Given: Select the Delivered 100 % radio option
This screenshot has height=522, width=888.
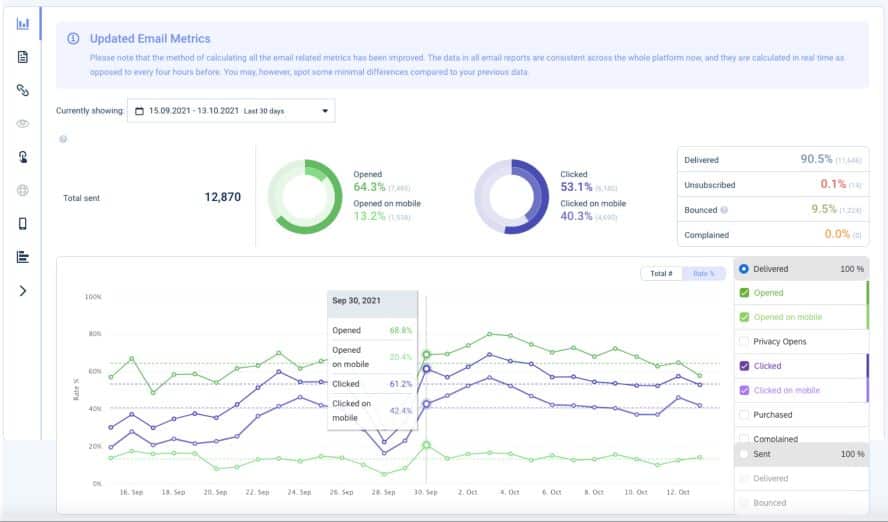Looking at the screenshot, I should pos(744,269).
